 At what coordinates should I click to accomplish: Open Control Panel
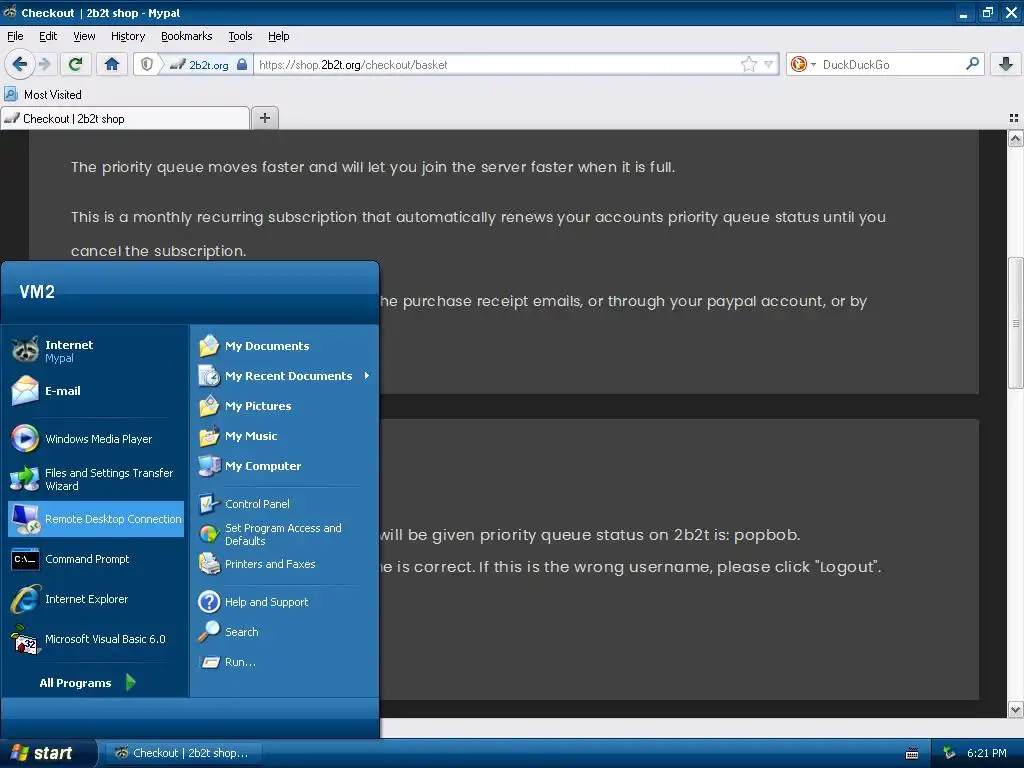click(x=284, y=504)
